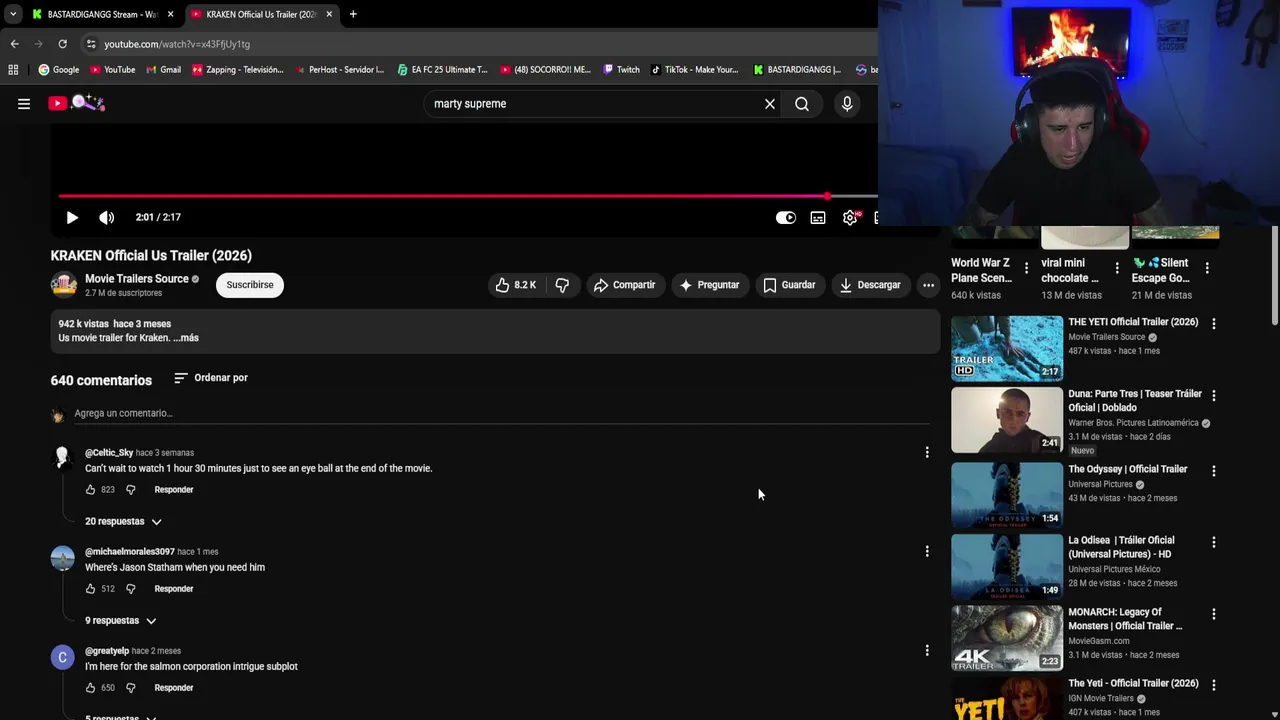Open options for La Odisea tráiler
The height and width of the screenshot is (720, 1280).
click(1214, 542)
